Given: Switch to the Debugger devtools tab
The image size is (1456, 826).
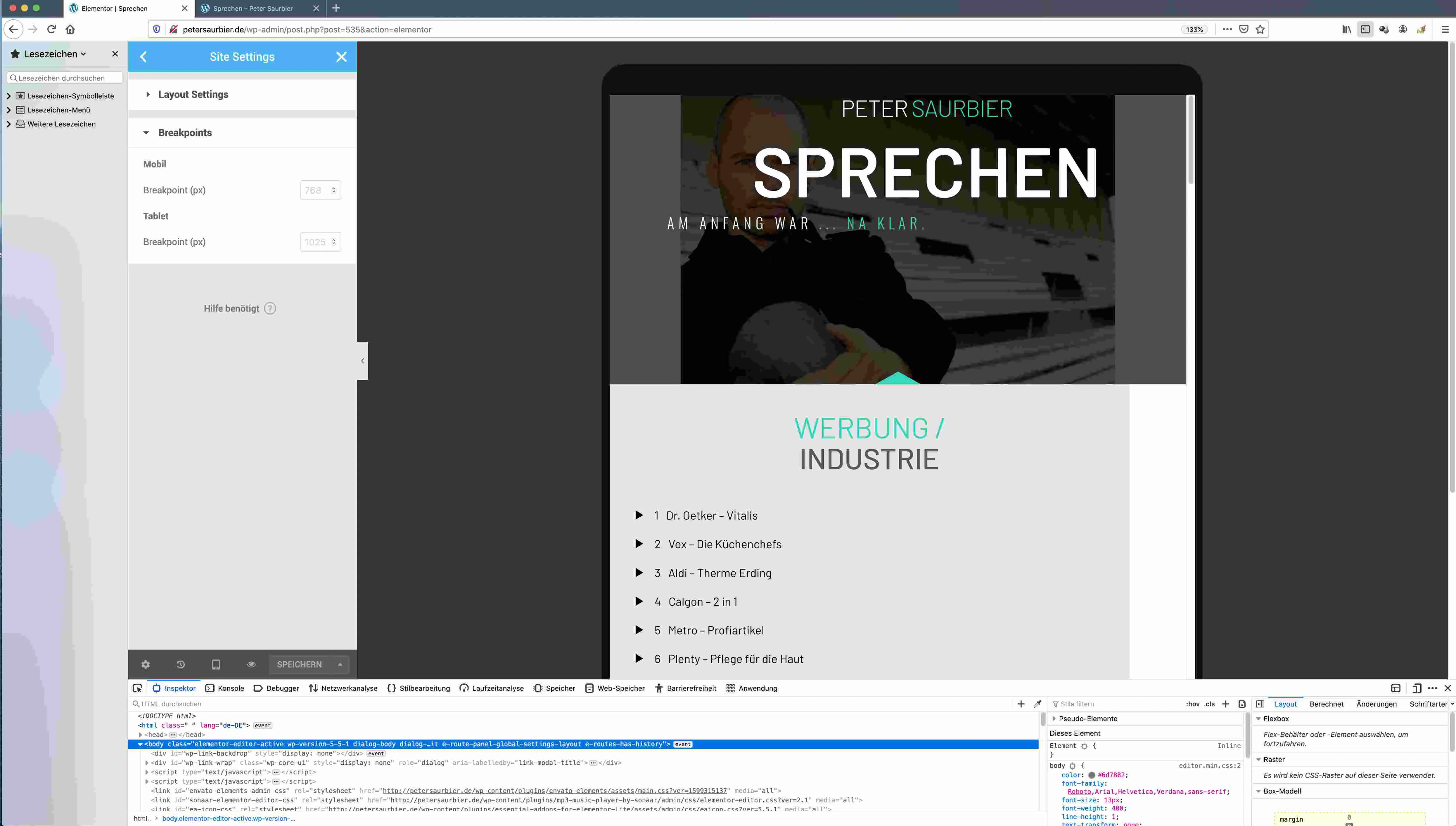Looking at the screenshot, I should coord(276,688).
